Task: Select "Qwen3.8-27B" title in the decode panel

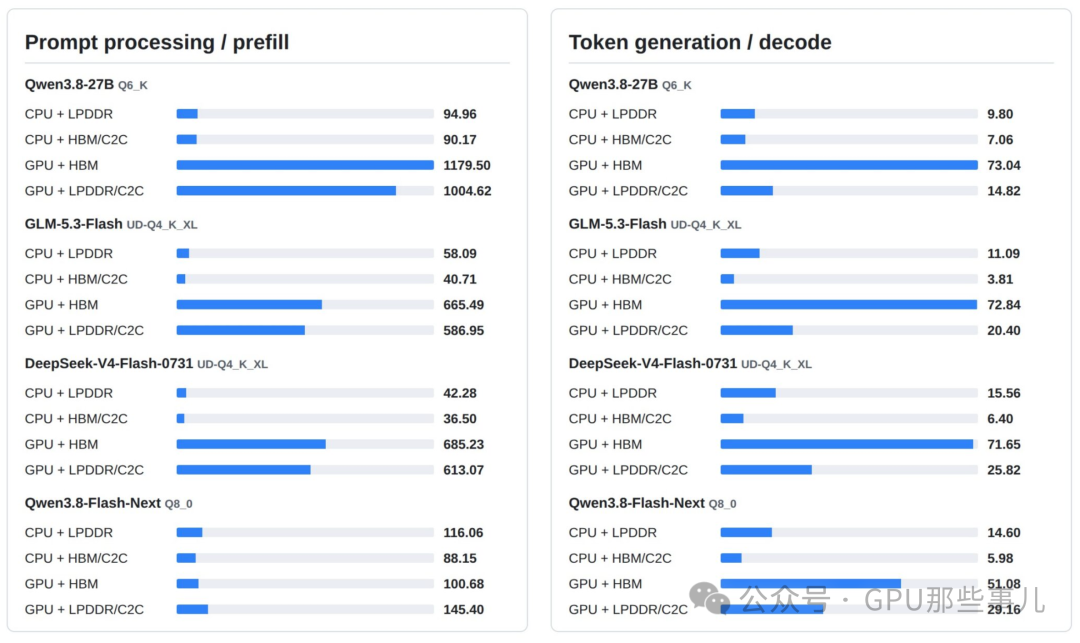Action: (613, 84)
